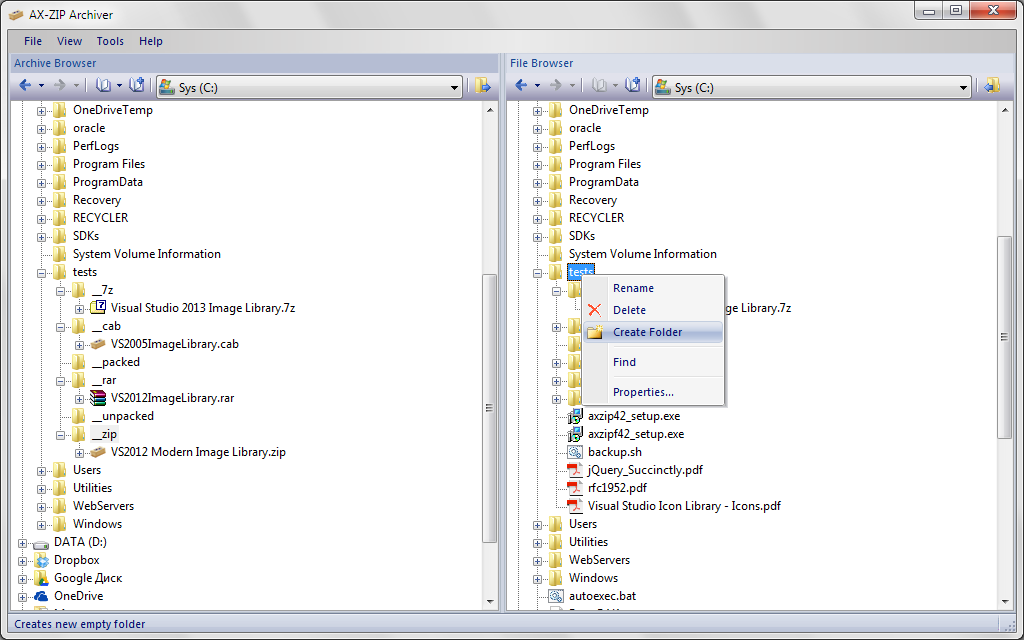Click the Dropbox icon in Archive Browser
This screenshot has height=640, width=1024.
click(x=41, y=560)
